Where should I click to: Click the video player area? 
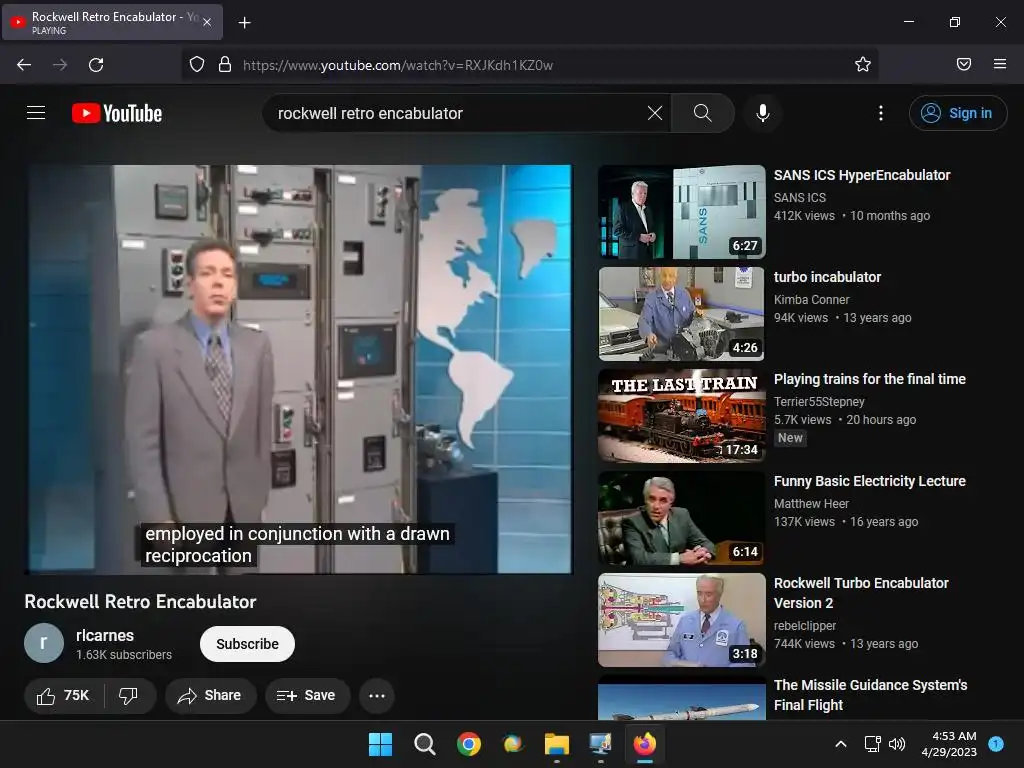pos(299,369)
